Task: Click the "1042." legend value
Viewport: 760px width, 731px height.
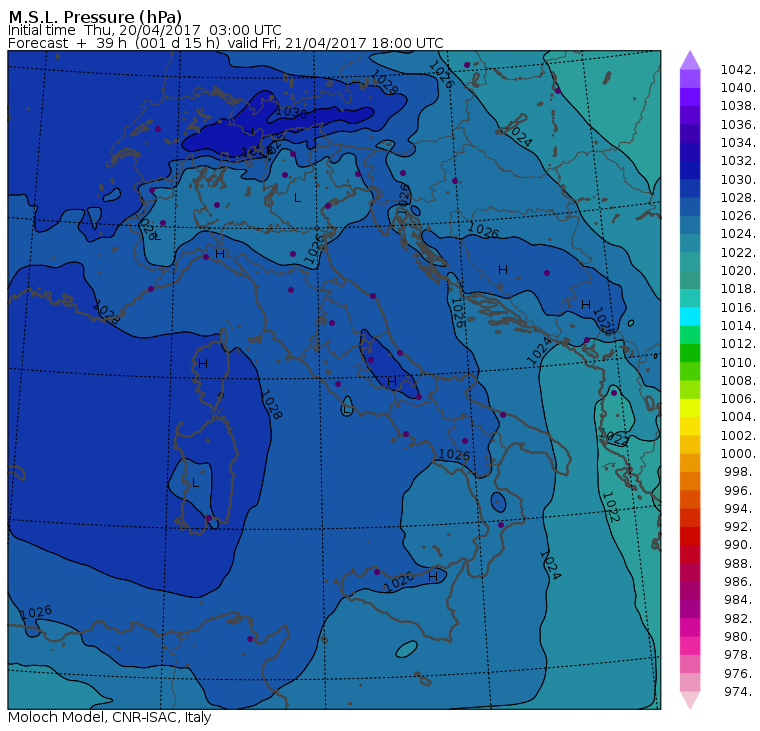Action: (x=738, y=70)
